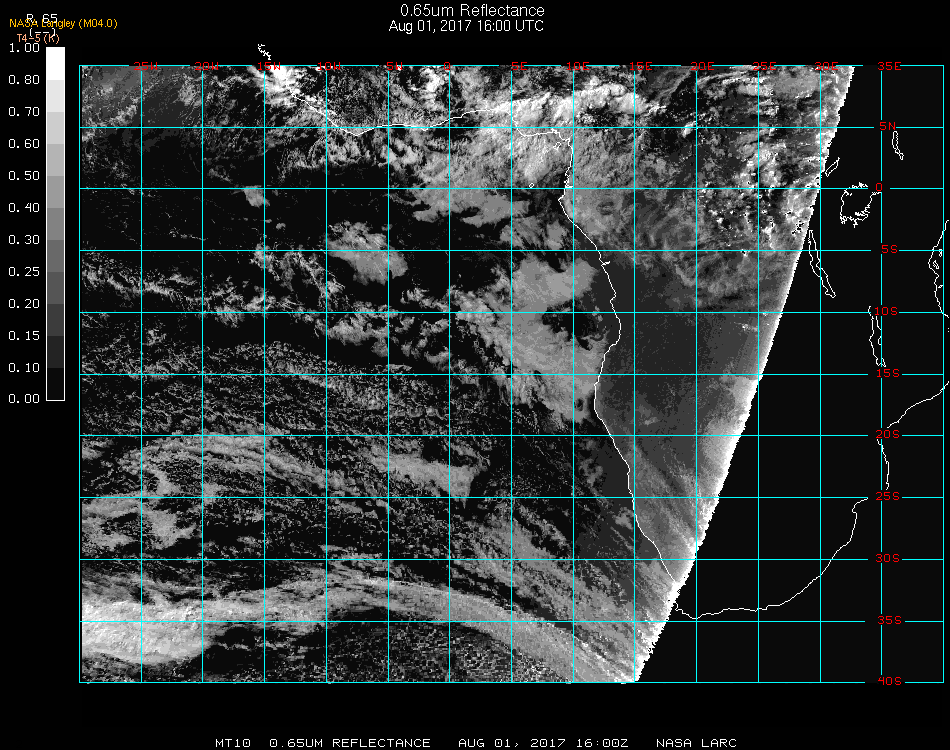Screen dimensions: 950x750
Task: Click the 0.80 reflectance scale value
Action: 24,80
